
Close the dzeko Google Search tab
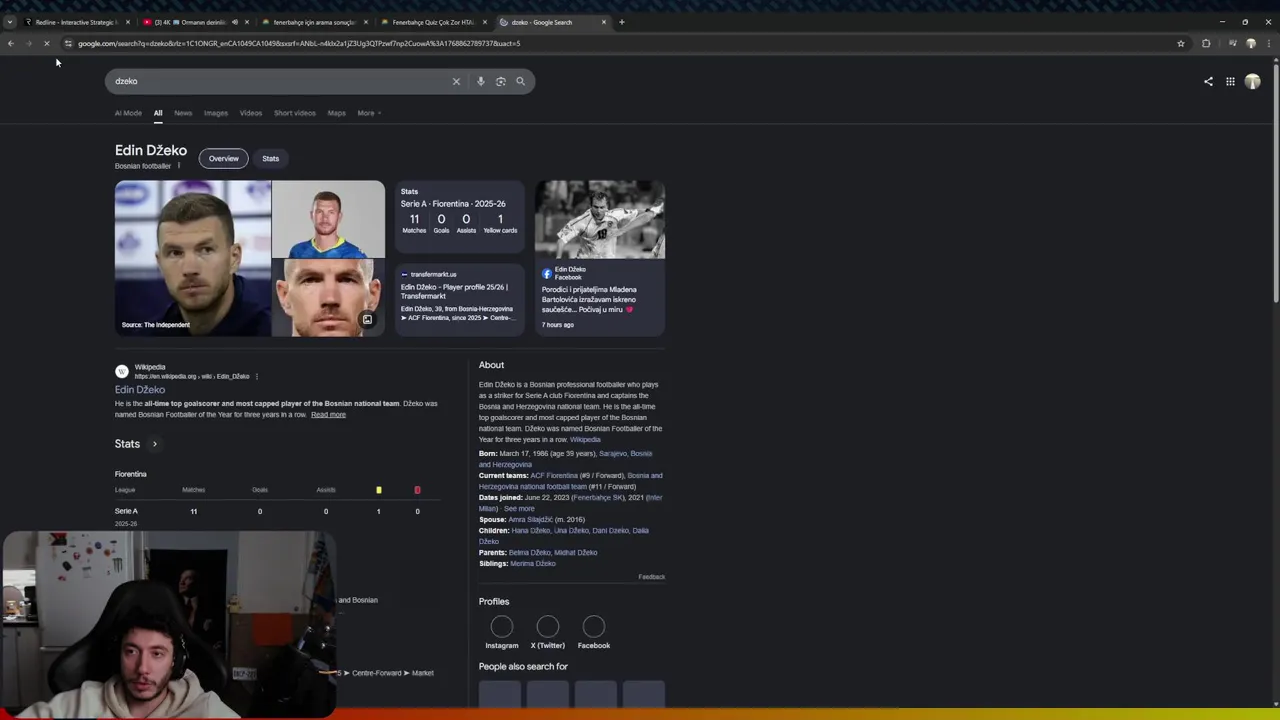click(x=604, y=22)
